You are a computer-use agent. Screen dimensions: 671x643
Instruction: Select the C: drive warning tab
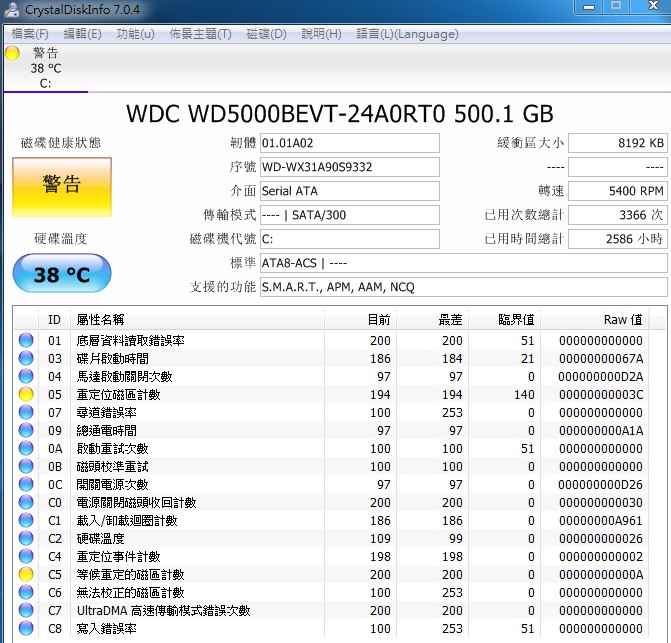pyautogui.click(x=45, y=68)
